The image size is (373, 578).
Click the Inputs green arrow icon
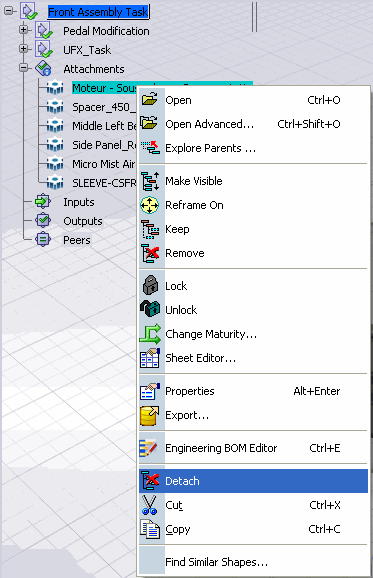click(43, 202)
